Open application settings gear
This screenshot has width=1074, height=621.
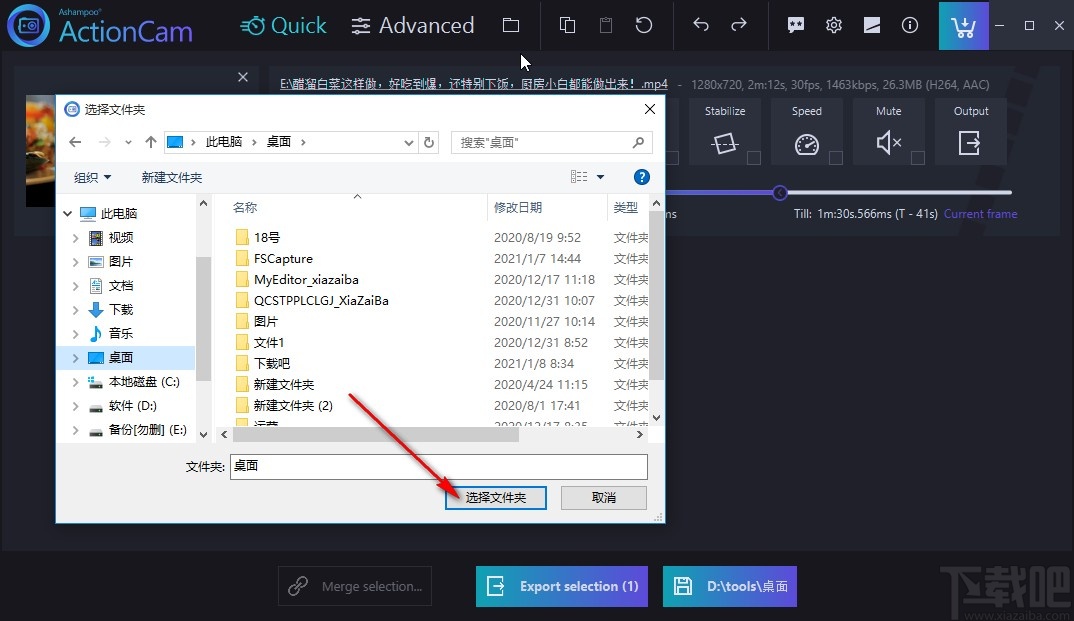pyautogui.click(x=834, y=25)
